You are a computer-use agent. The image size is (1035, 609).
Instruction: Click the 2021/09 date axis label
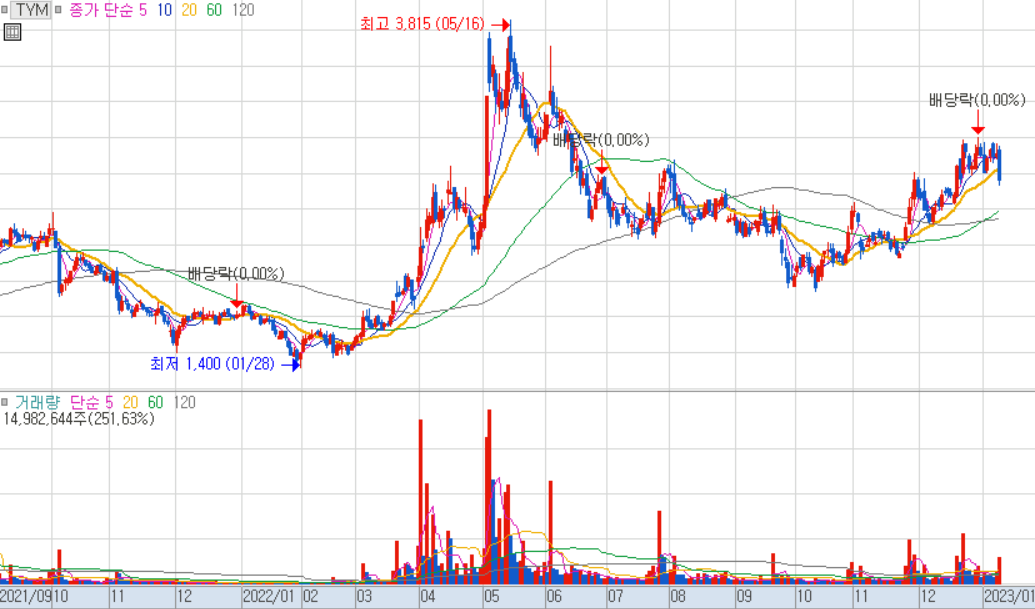click(25, 596)
